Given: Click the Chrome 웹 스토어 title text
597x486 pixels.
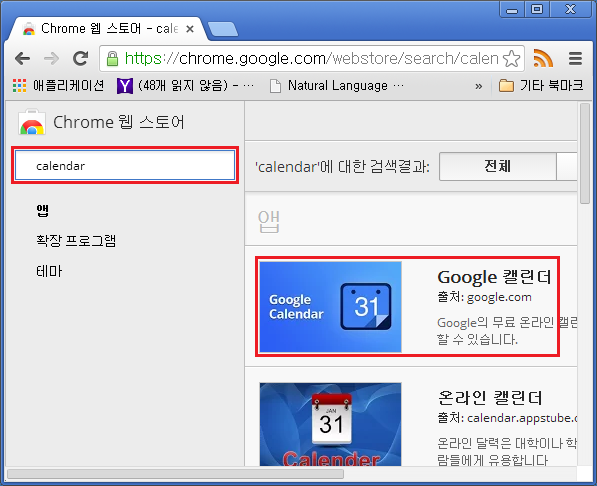Looking at the screenshot, I should click(x=119, y=122).
